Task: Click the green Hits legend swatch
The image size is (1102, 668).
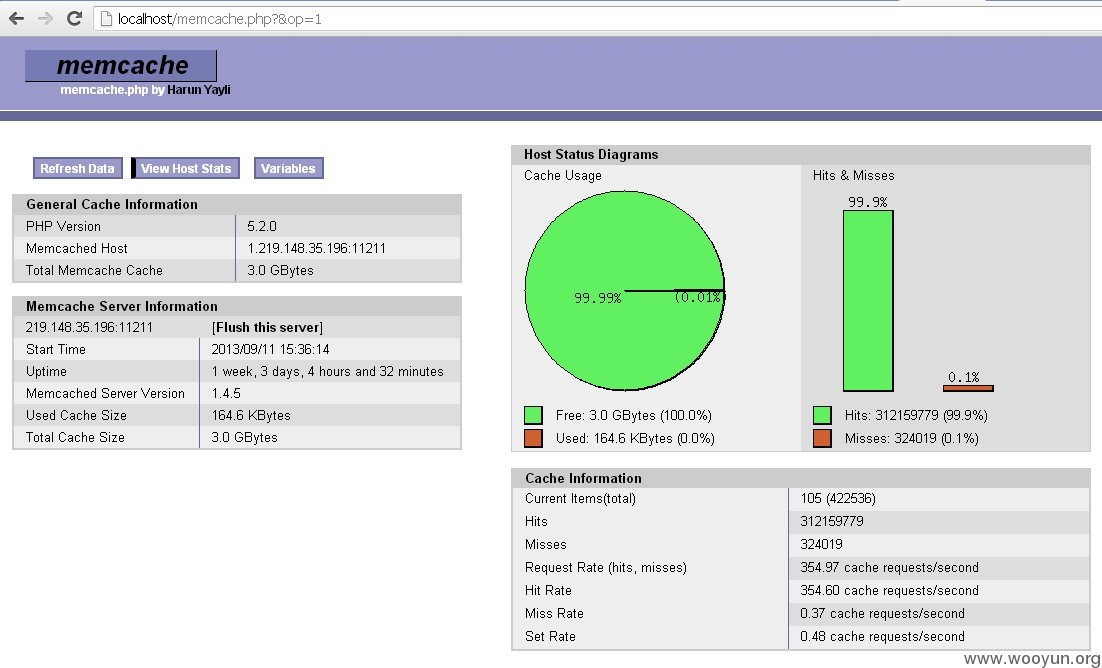Action: (822, 416)
